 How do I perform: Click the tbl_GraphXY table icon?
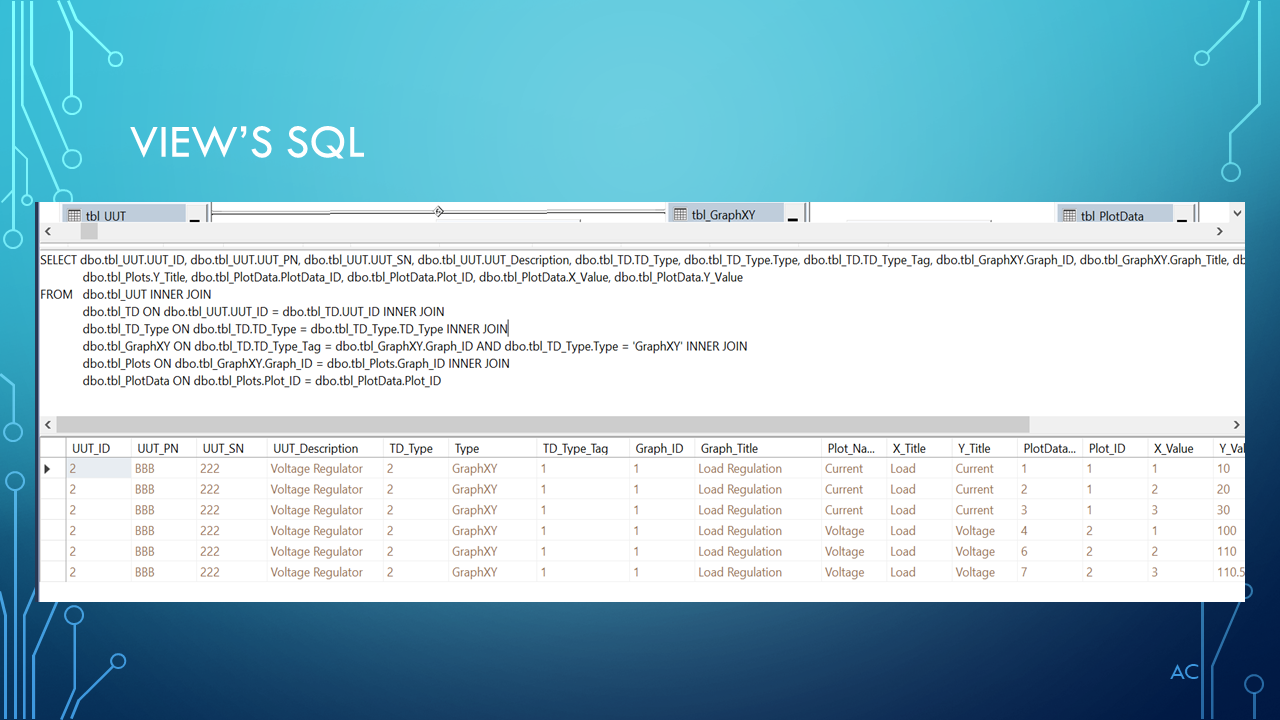click(x=679, y=214)
